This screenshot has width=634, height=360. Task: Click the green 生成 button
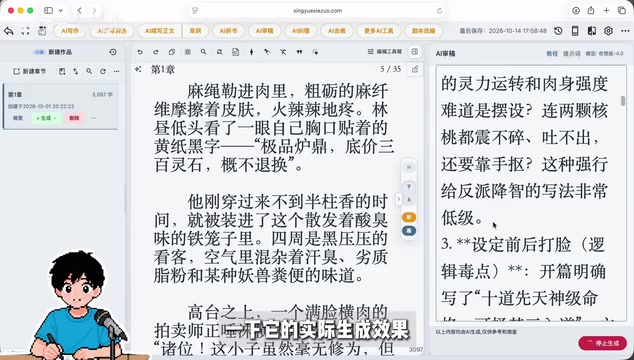point(46,118)
